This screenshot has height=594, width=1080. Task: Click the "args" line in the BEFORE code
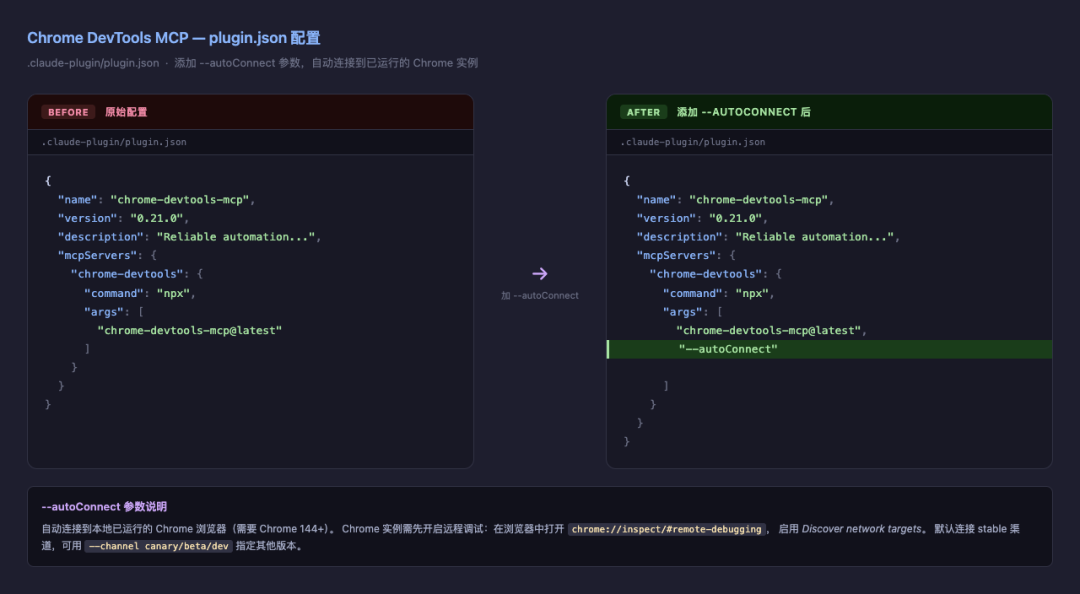coord(114,312)
